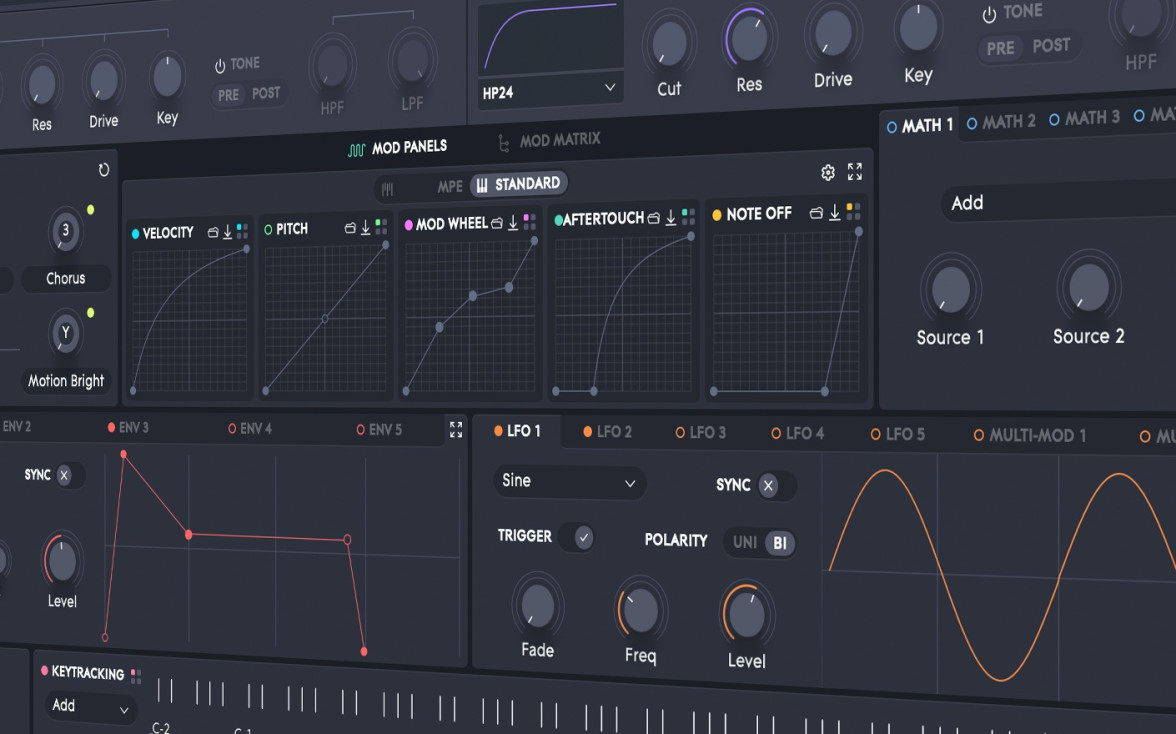Click the reset arrow above Chorus macro
This screenshot has width=1176, height=734.
pyautogui.click(x=104, y=170)
